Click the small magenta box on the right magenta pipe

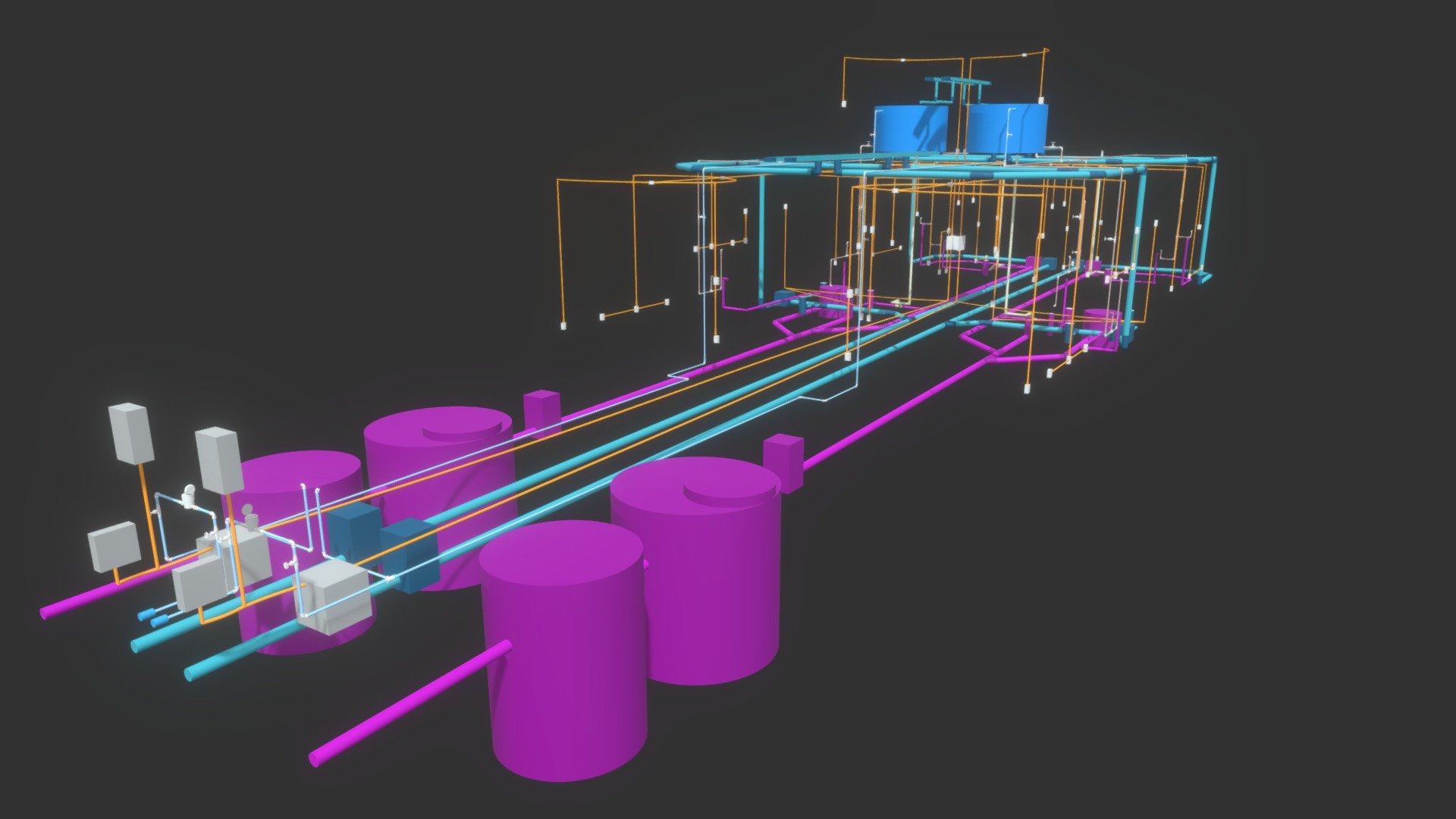783,463
